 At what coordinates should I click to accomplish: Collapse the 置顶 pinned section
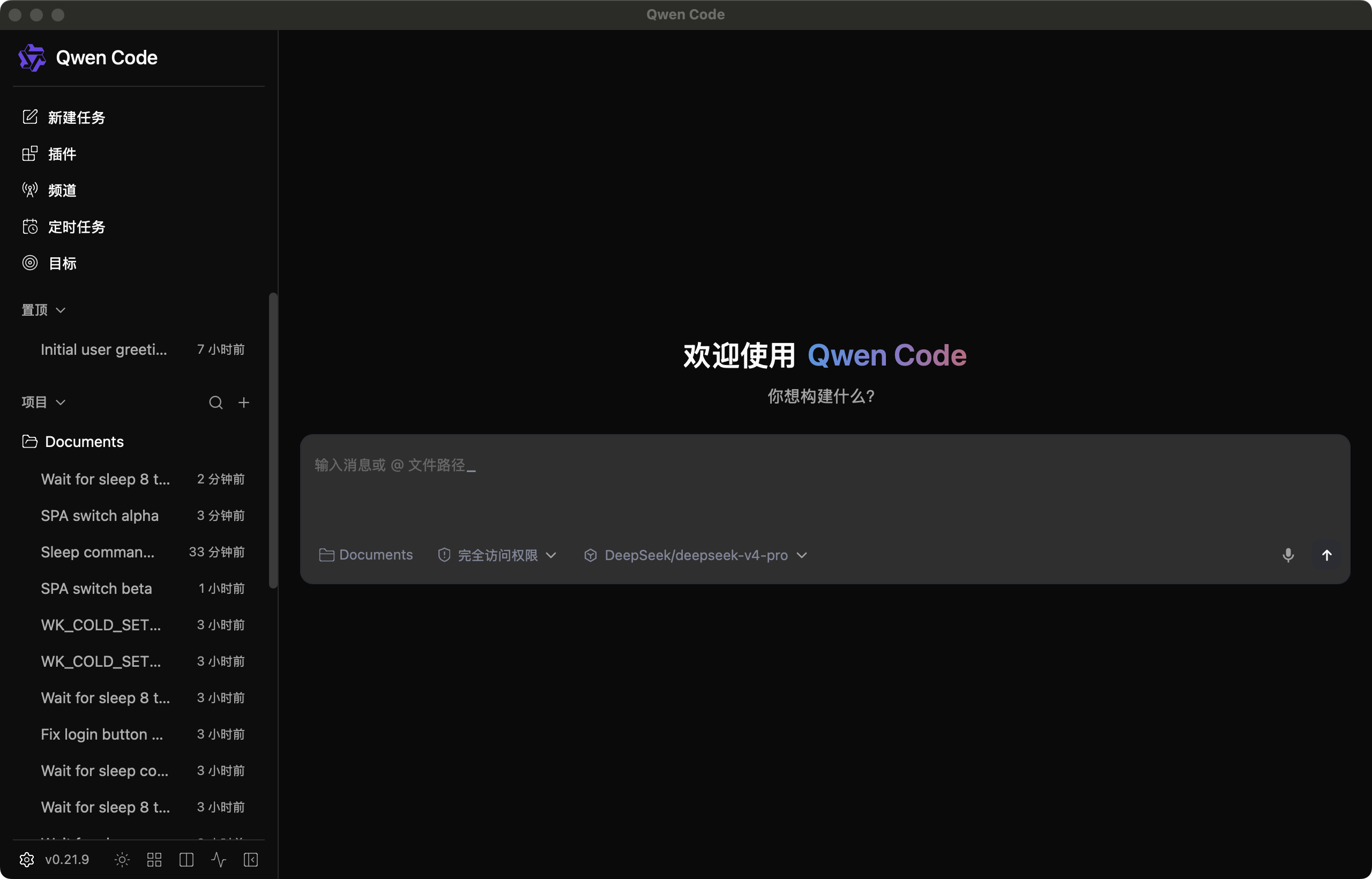43,310
